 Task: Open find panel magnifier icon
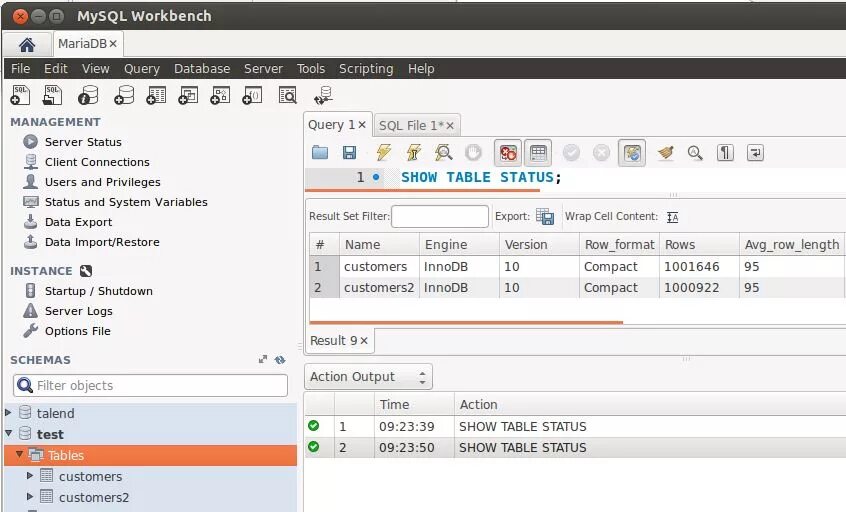[695, 153]
